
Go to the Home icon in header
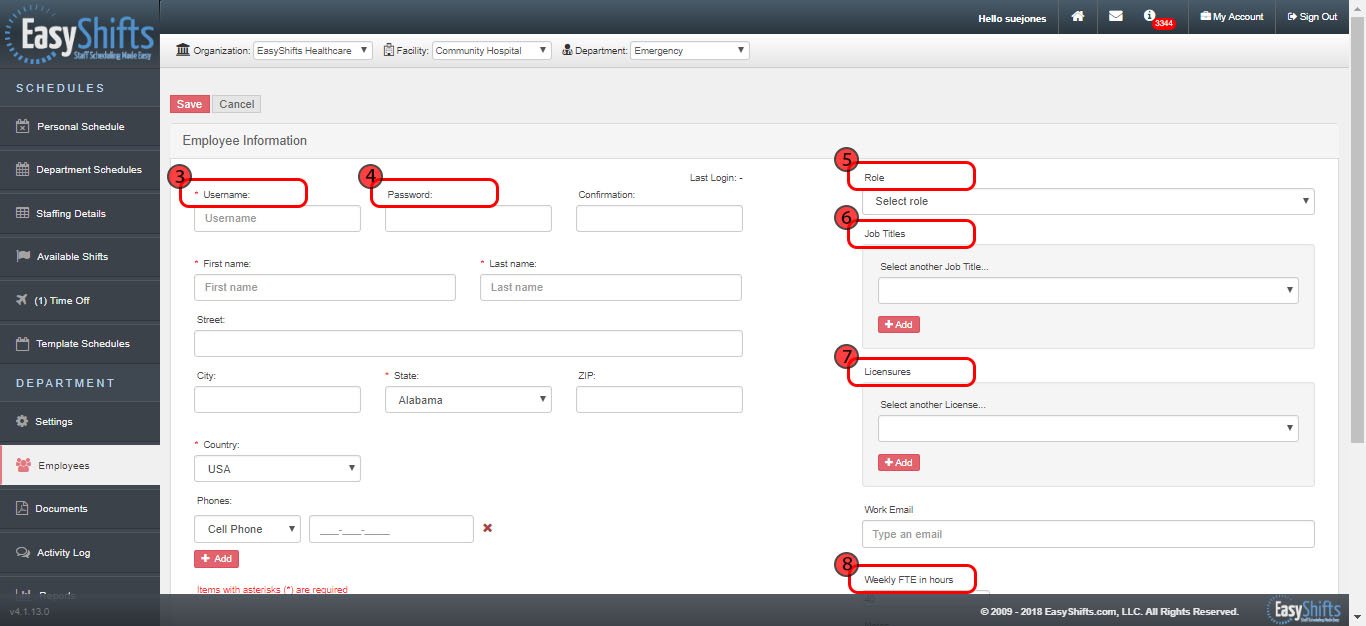pyautogui.click(x=1078, y=16)
